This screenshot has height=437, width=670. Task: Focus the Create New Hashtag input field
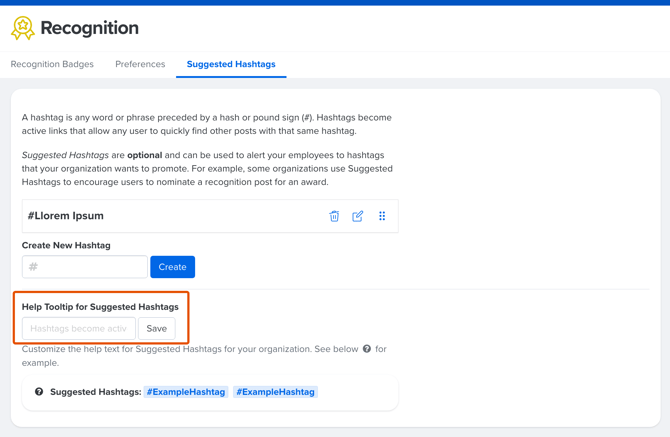[85, 267]
